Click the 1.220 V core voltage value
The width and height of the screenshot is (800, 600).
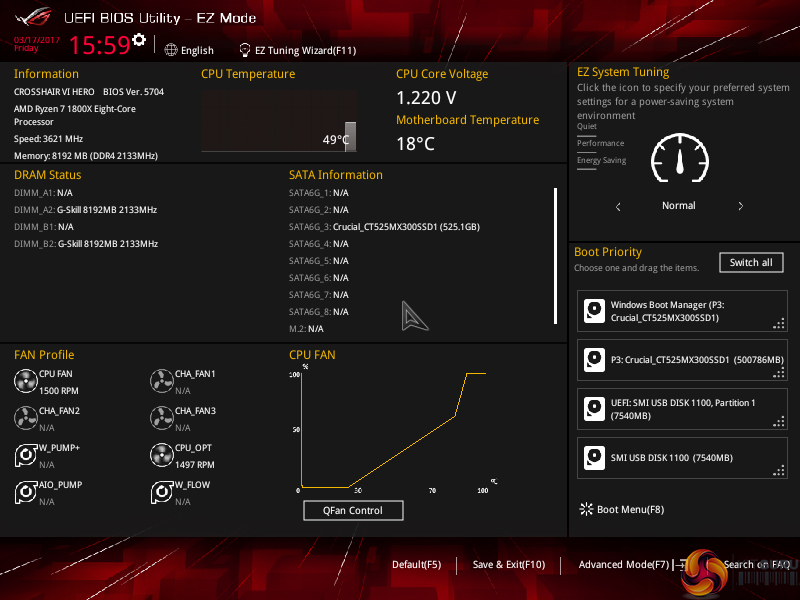click(427, 97)
